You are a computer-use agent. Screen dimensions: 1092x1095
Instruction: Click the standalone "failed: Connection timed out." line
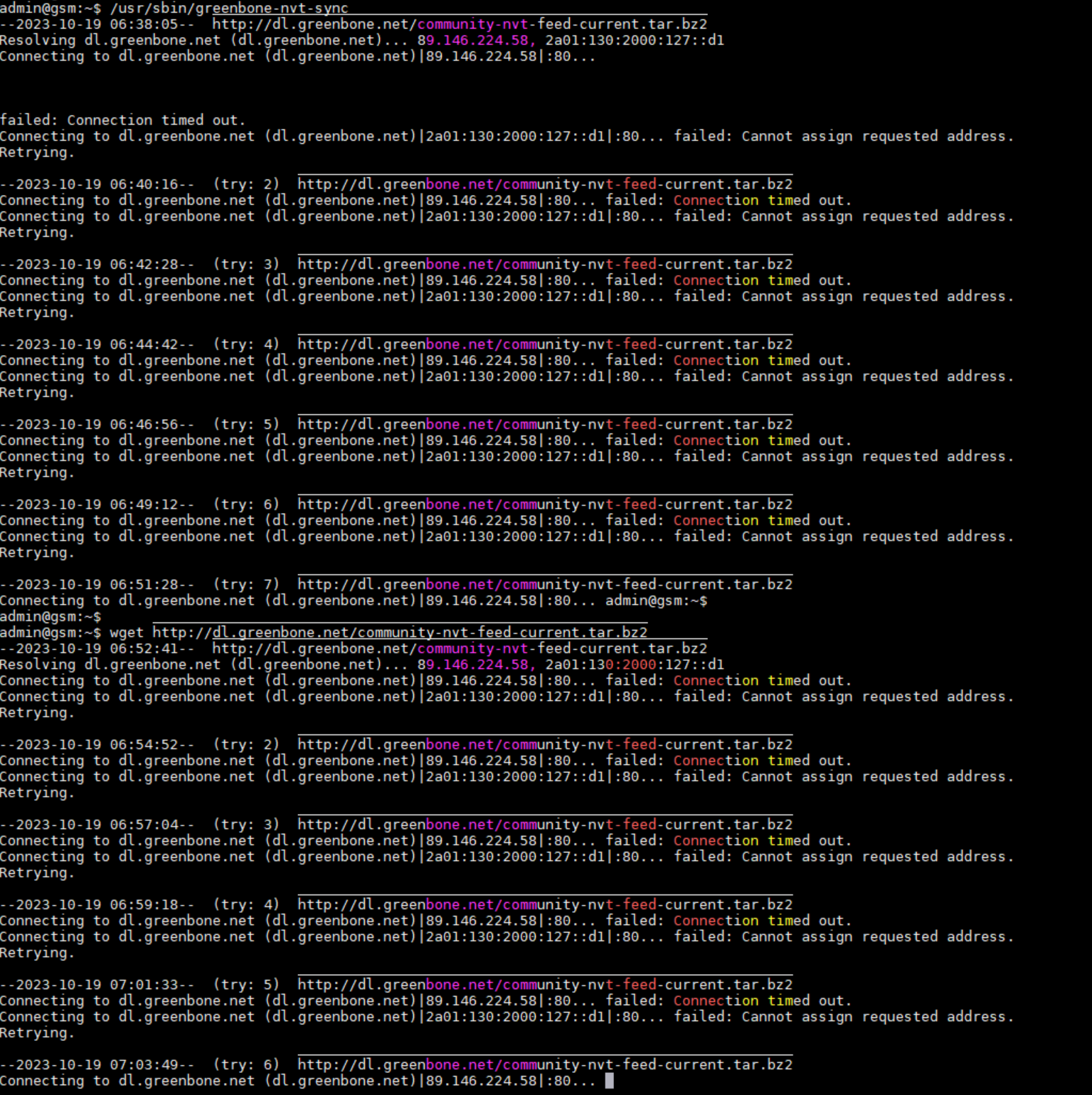tap(122, 120)
